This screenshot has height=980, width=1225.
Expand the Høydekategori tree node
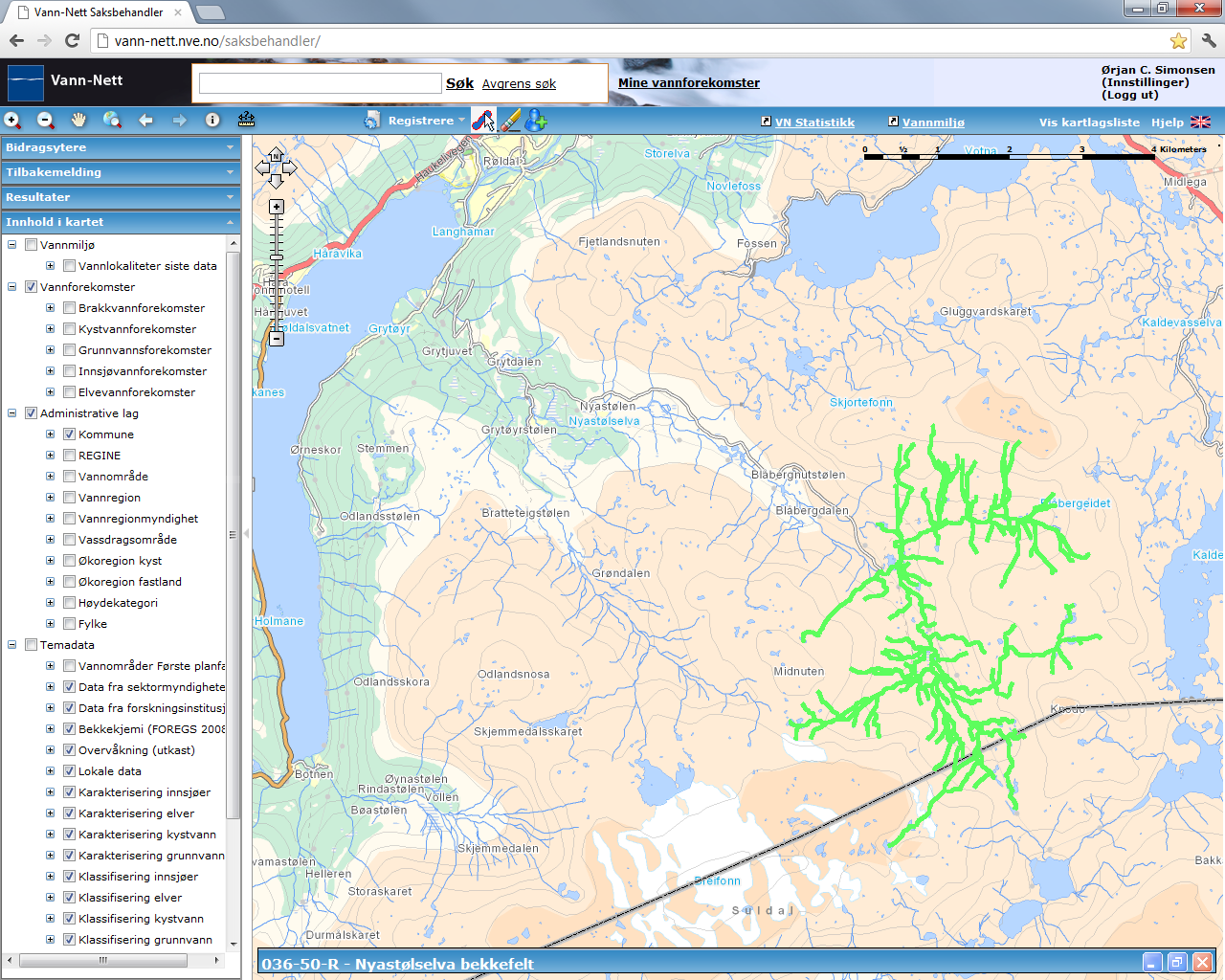pos(51,603)
